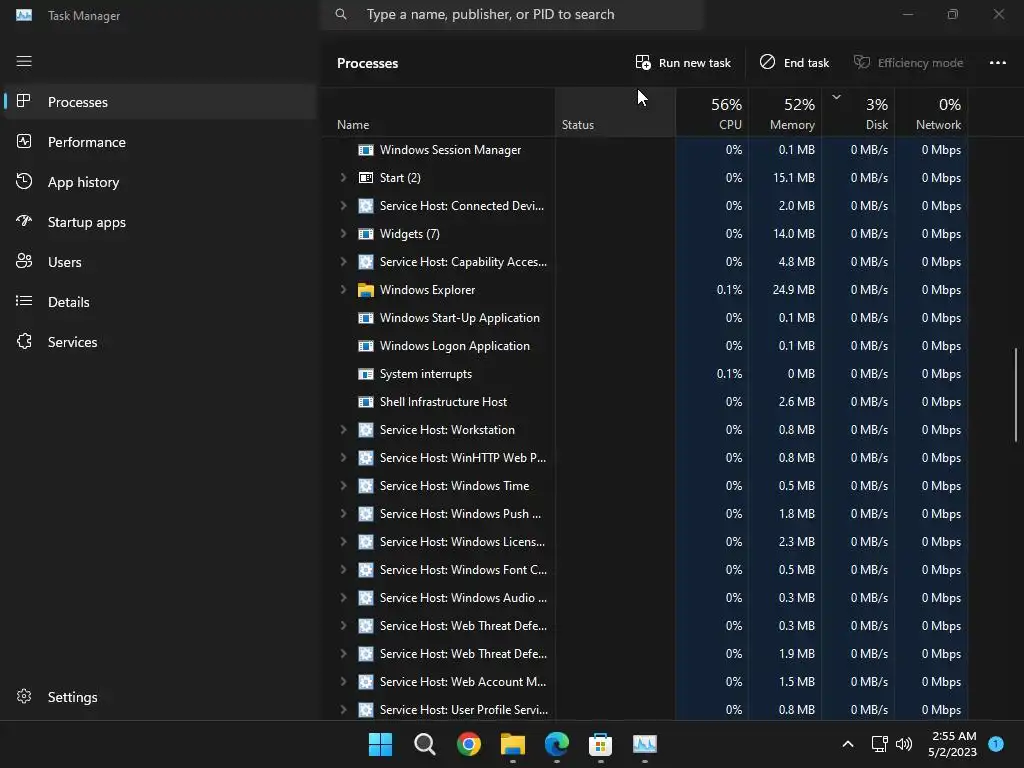Sort by the CPU column header
Viewport: 1024px width, 768px height.
pyautogui.click(x=712, y=113)
